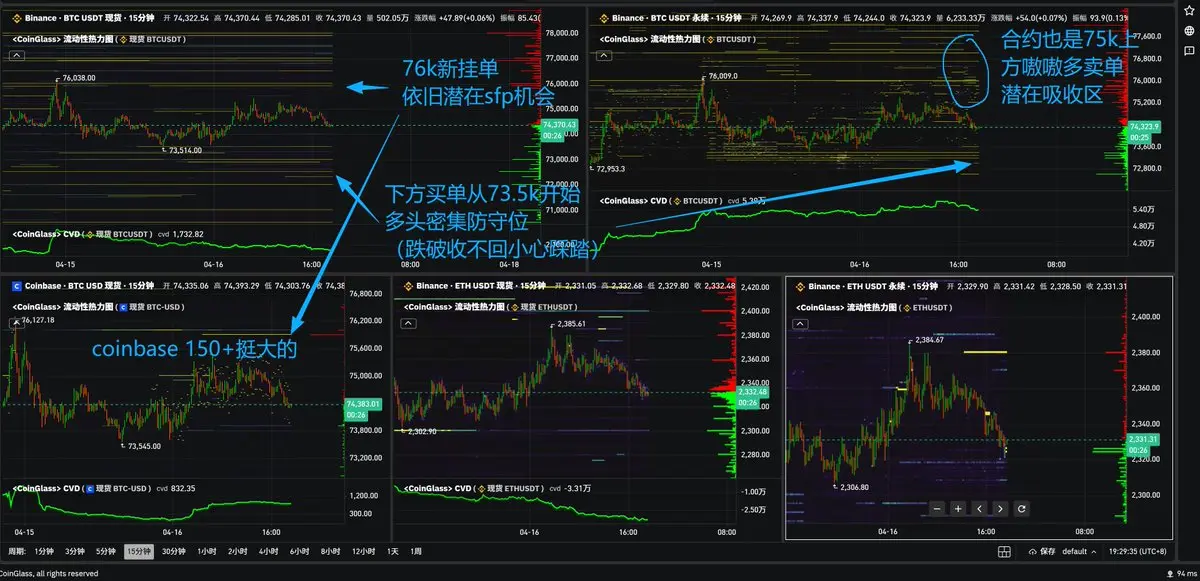1200x581 pixels.
Task: Select the 6小时 timeframe
Action: click(297, 551)
